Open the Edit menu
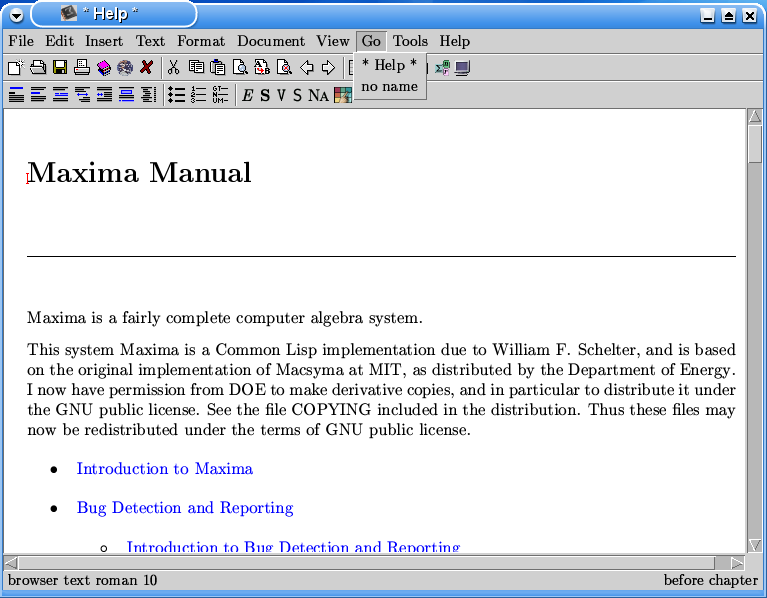The image size is (767, 598). (x=60, y=41)
